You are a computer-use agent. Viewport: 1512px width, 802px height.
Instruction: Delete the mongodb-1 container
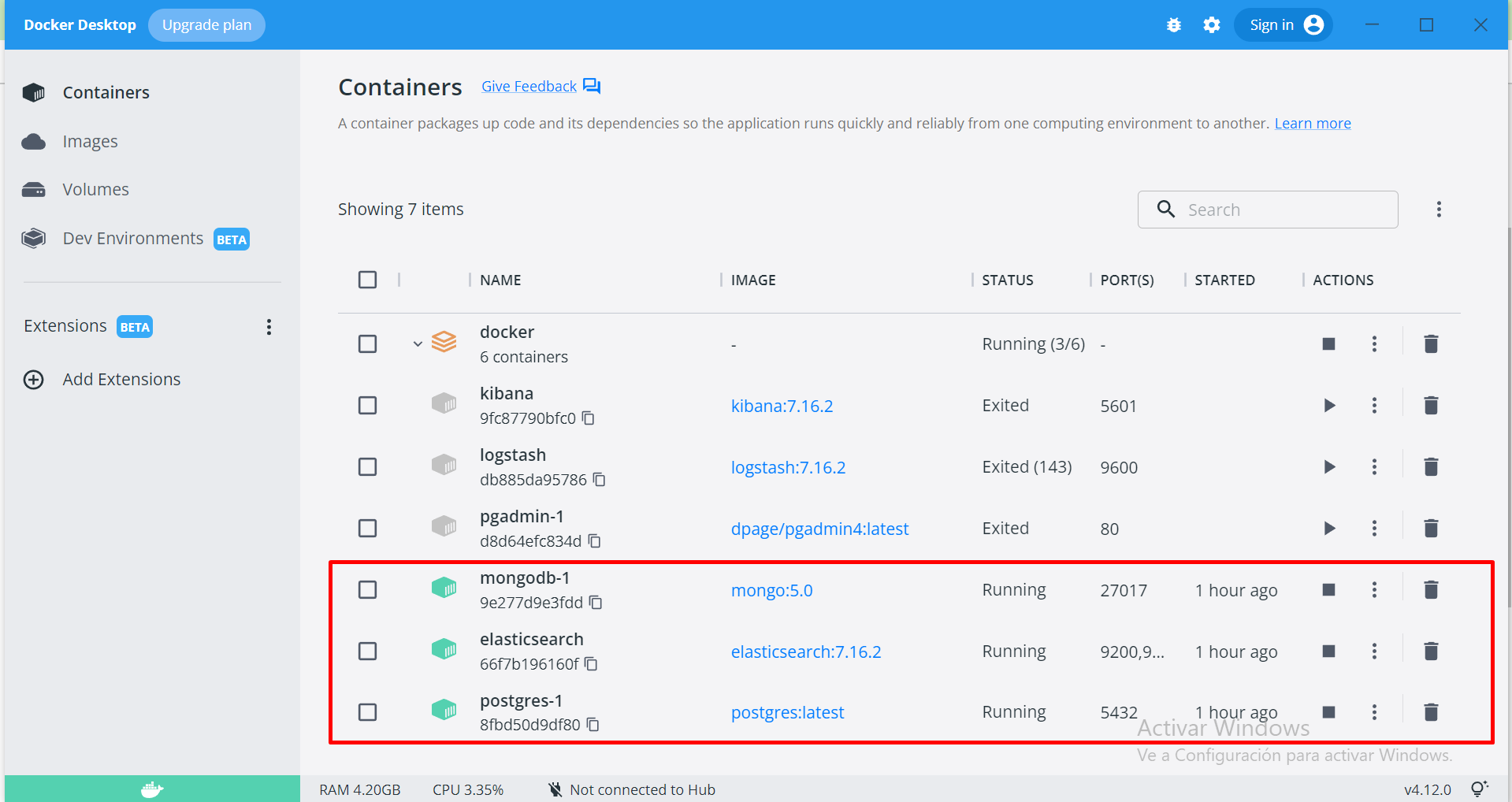(1431, 589)
